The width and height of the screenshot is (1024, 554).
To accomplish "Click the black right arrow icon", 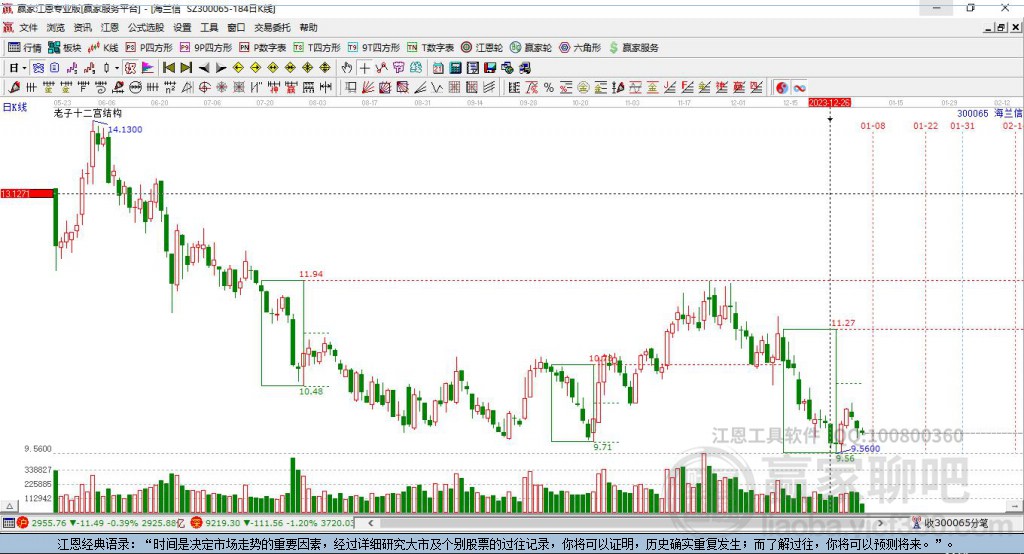I will tap(221, 68).
